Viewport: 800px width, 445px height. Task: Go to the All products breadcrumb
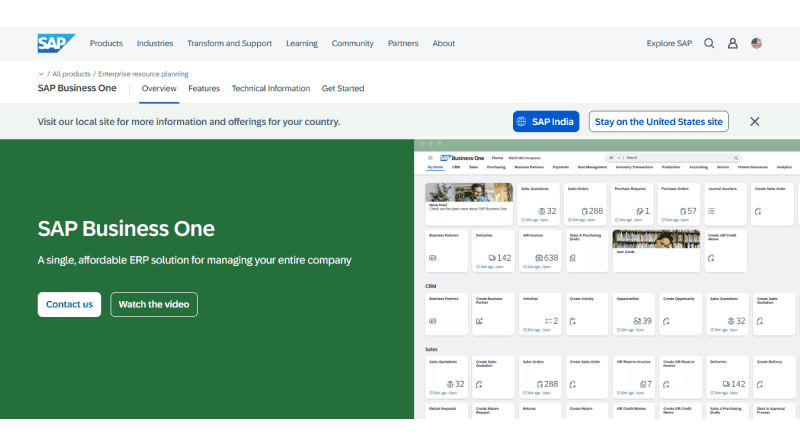(x=71, y=74)
